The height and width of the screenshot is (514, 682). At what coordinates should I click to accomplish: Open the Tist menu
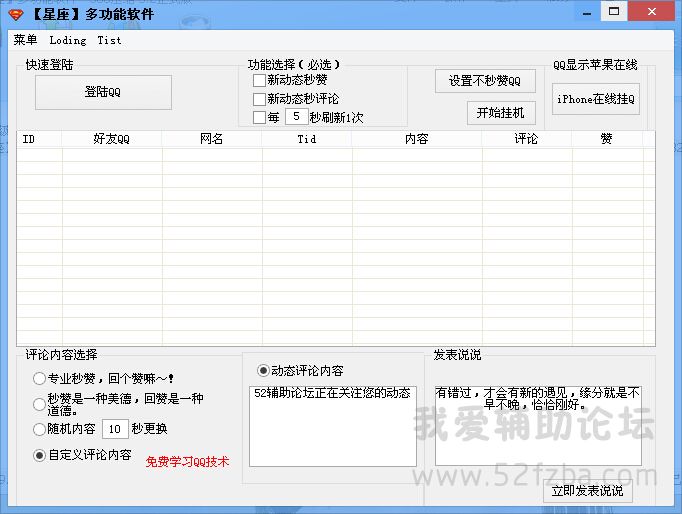point(109,40)
